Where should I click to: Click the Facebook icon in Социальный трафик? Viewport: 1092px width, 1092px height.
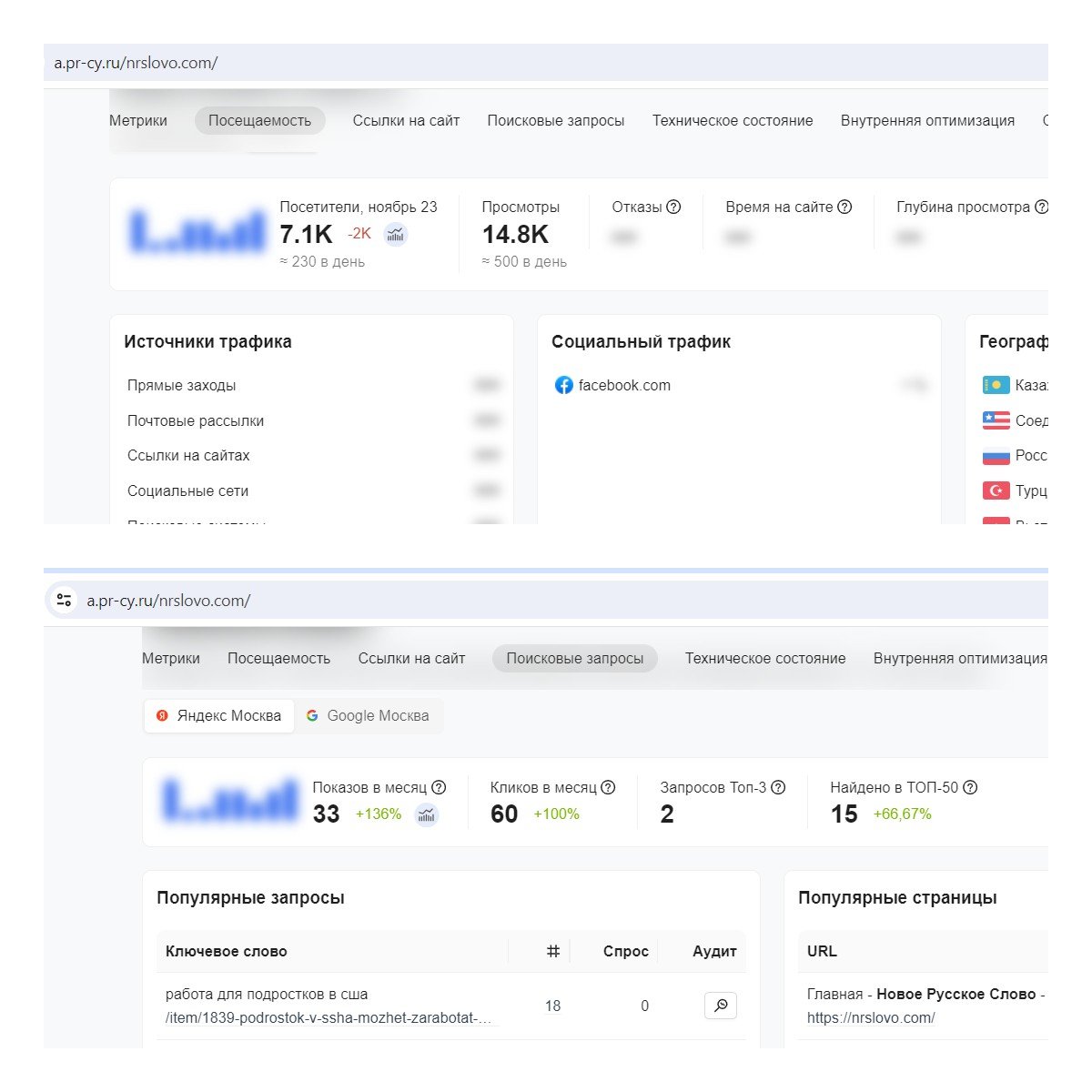coord(563,385)
